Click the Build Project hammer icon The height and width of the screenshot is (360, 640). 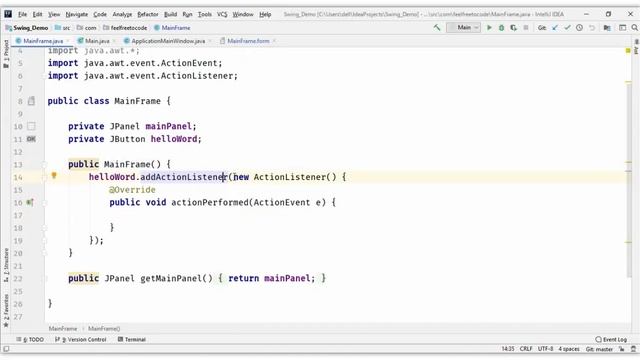(437, 28)
